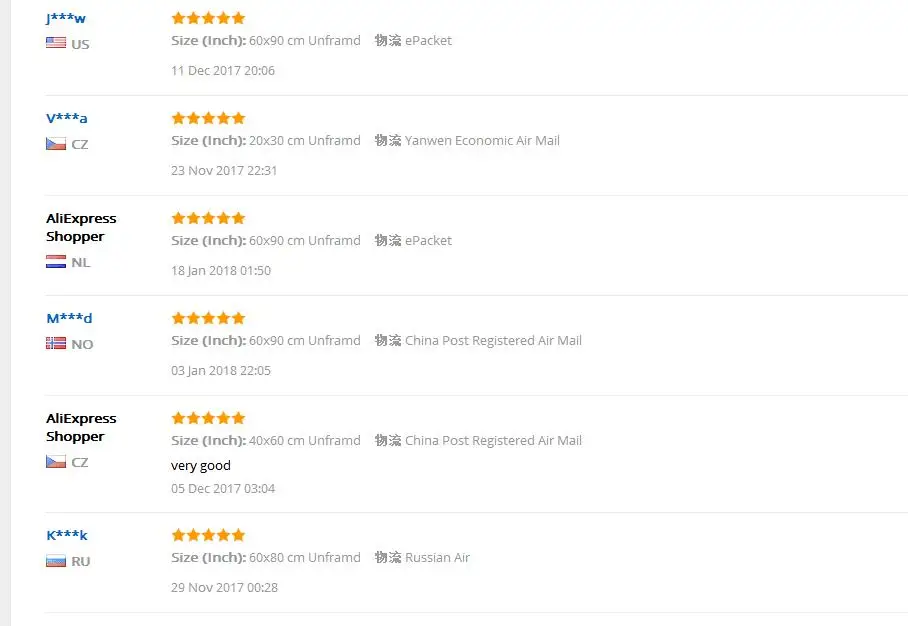This screenshot has width=908, height=626.
Task: Click the 60x80 cm Unframd size text
Action: (x=305, y=558)
